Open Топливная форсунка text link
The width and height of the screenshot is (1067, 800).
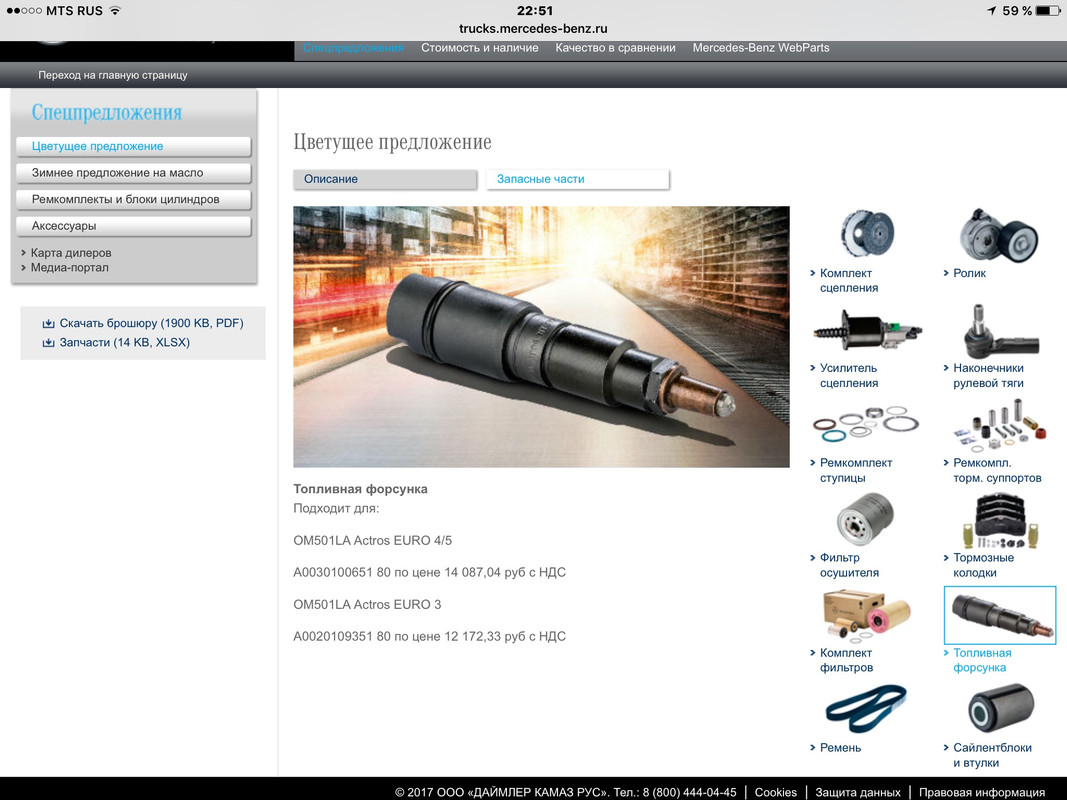pos(982,660)
